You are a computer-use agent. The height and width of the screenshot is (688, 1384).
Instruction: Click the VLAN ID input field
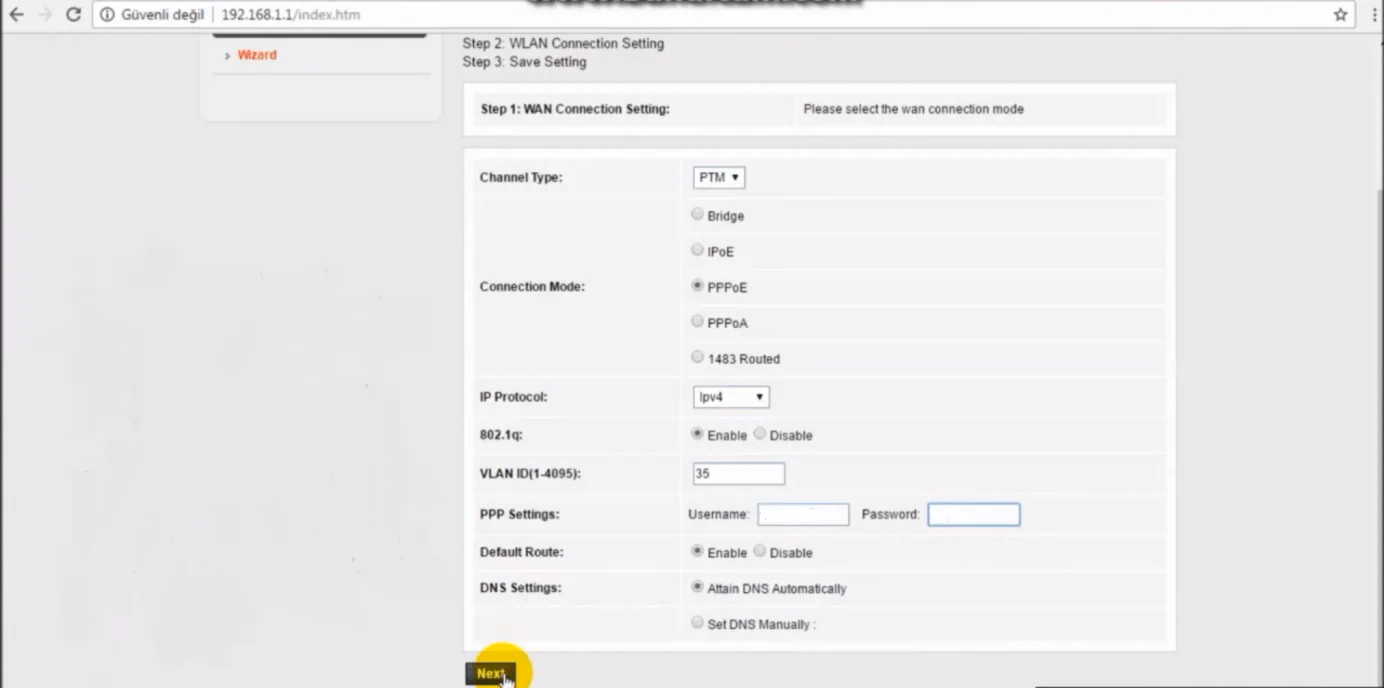[x=739, y=474]
